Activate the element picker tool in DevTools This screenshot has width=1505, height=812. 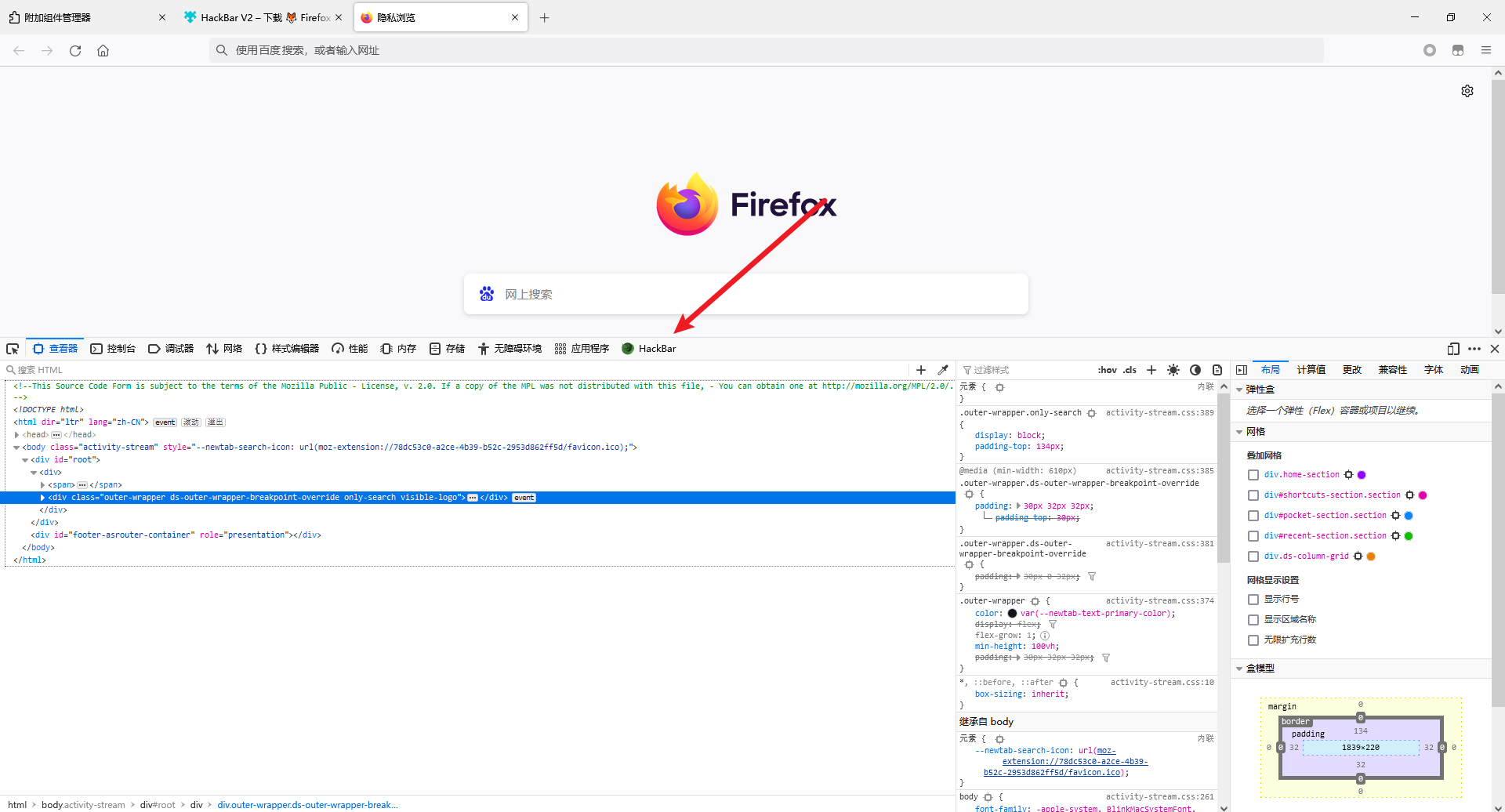(13, 349)
